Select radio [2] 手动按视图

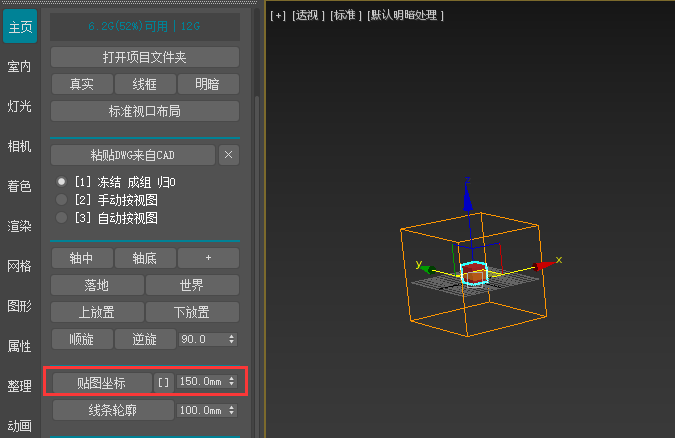(x=62, y=200)
